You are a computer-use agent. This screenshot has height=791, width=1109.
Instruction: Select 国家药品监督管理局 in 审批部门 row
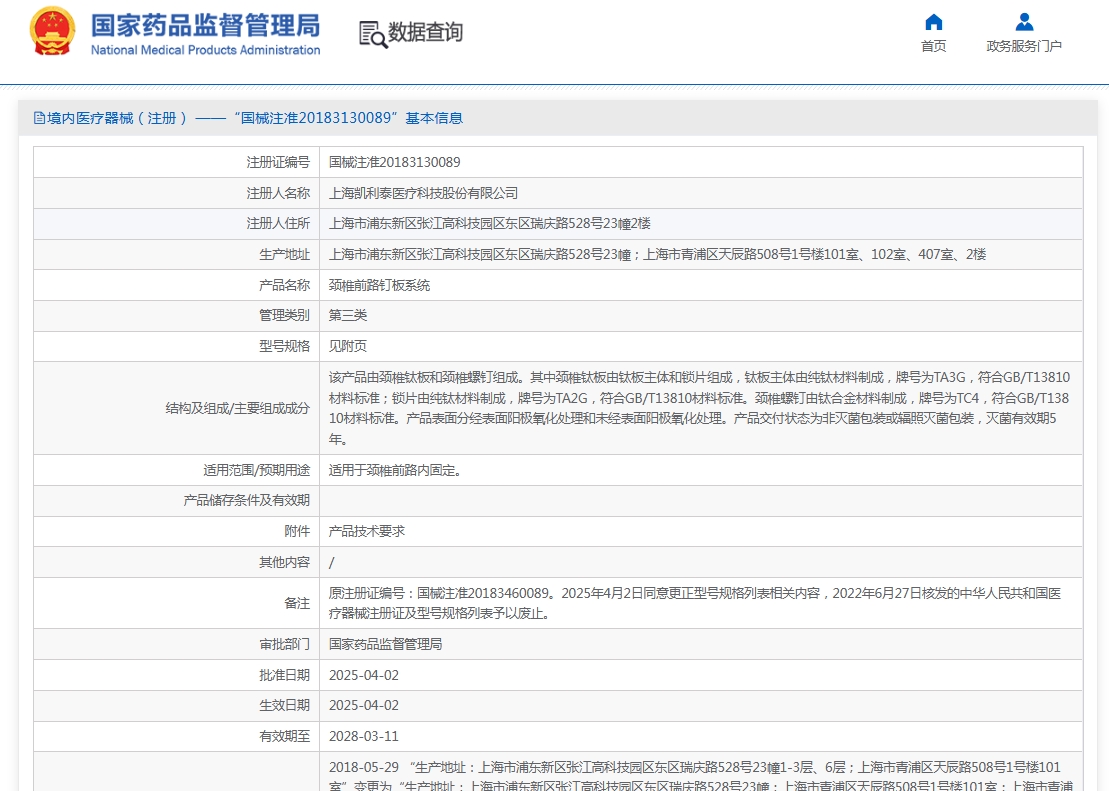(x=385, y=644)
